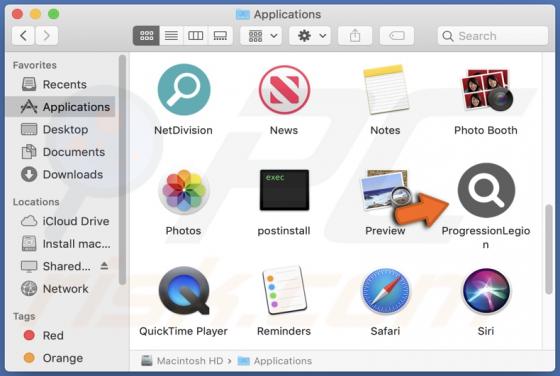
Task: Filter by the Orange tag
Action: tap(61, 358)
